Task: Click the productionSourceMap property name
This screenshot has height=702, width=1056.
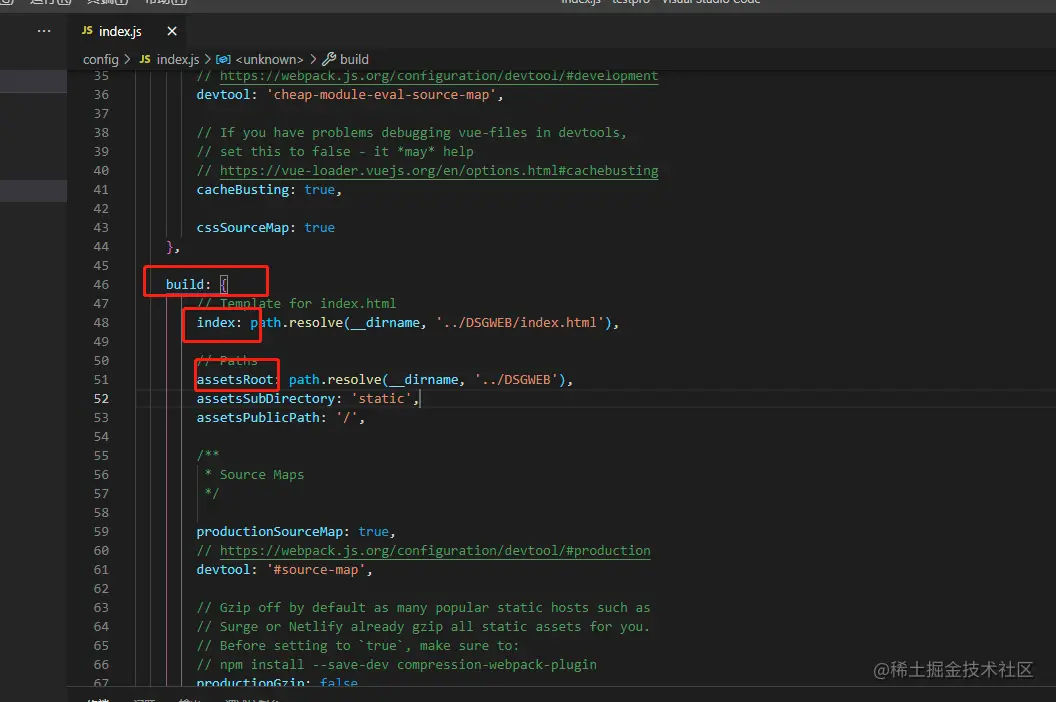Action: 269,532
